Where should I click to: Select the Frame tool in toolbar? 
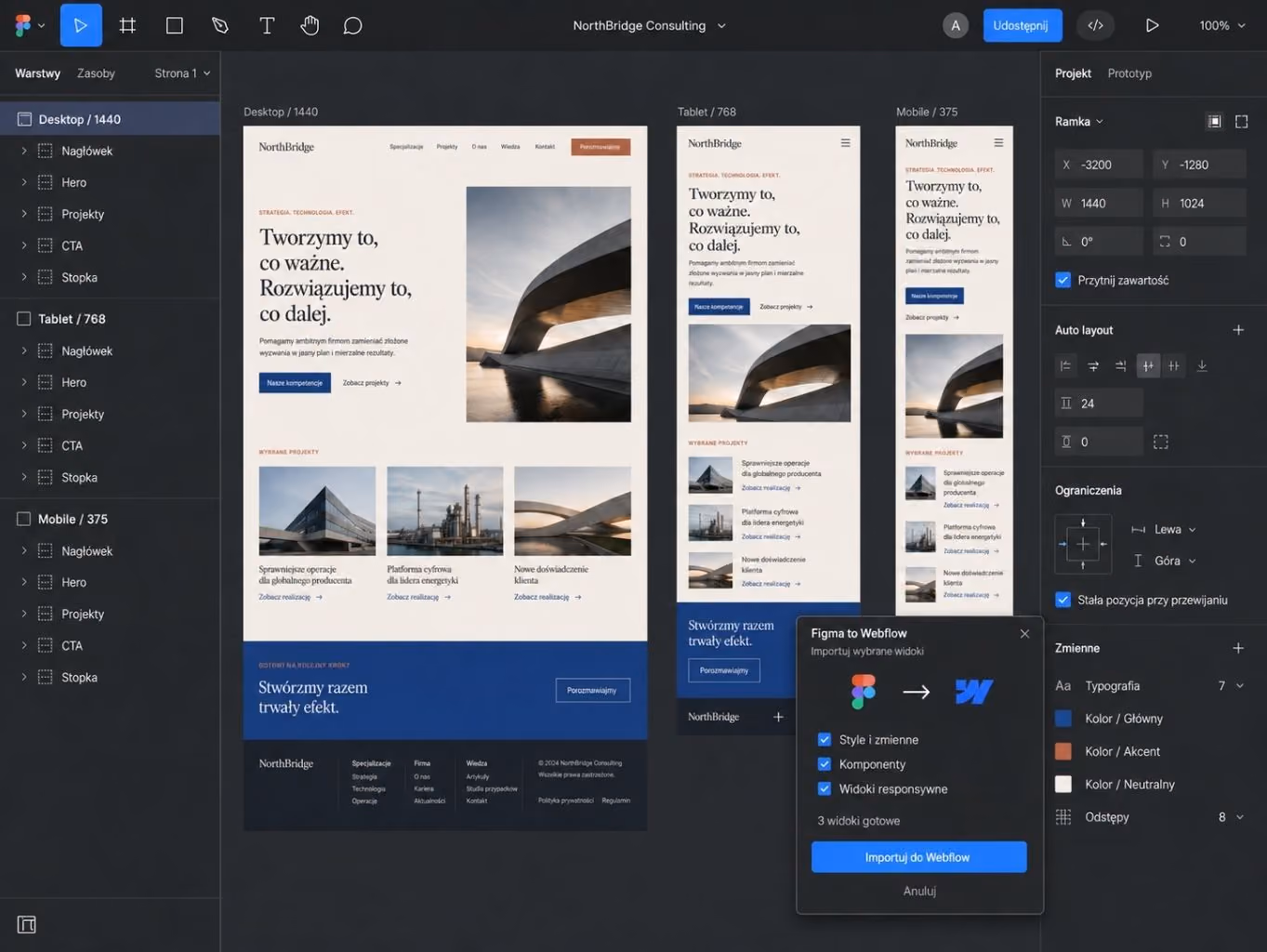(127, 25)
